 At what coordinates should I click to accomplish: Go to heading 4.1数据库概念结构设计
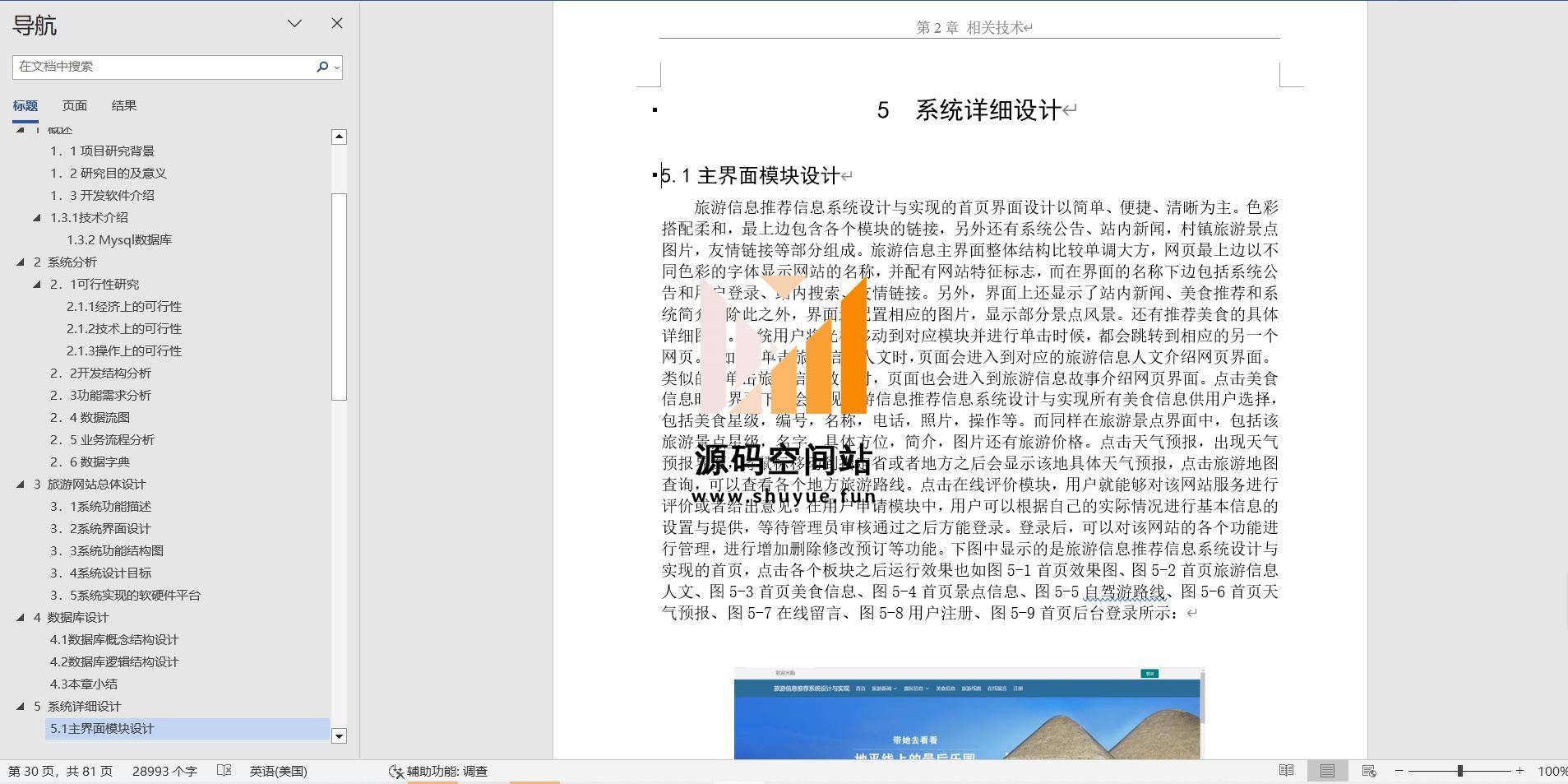click(114, 639)
